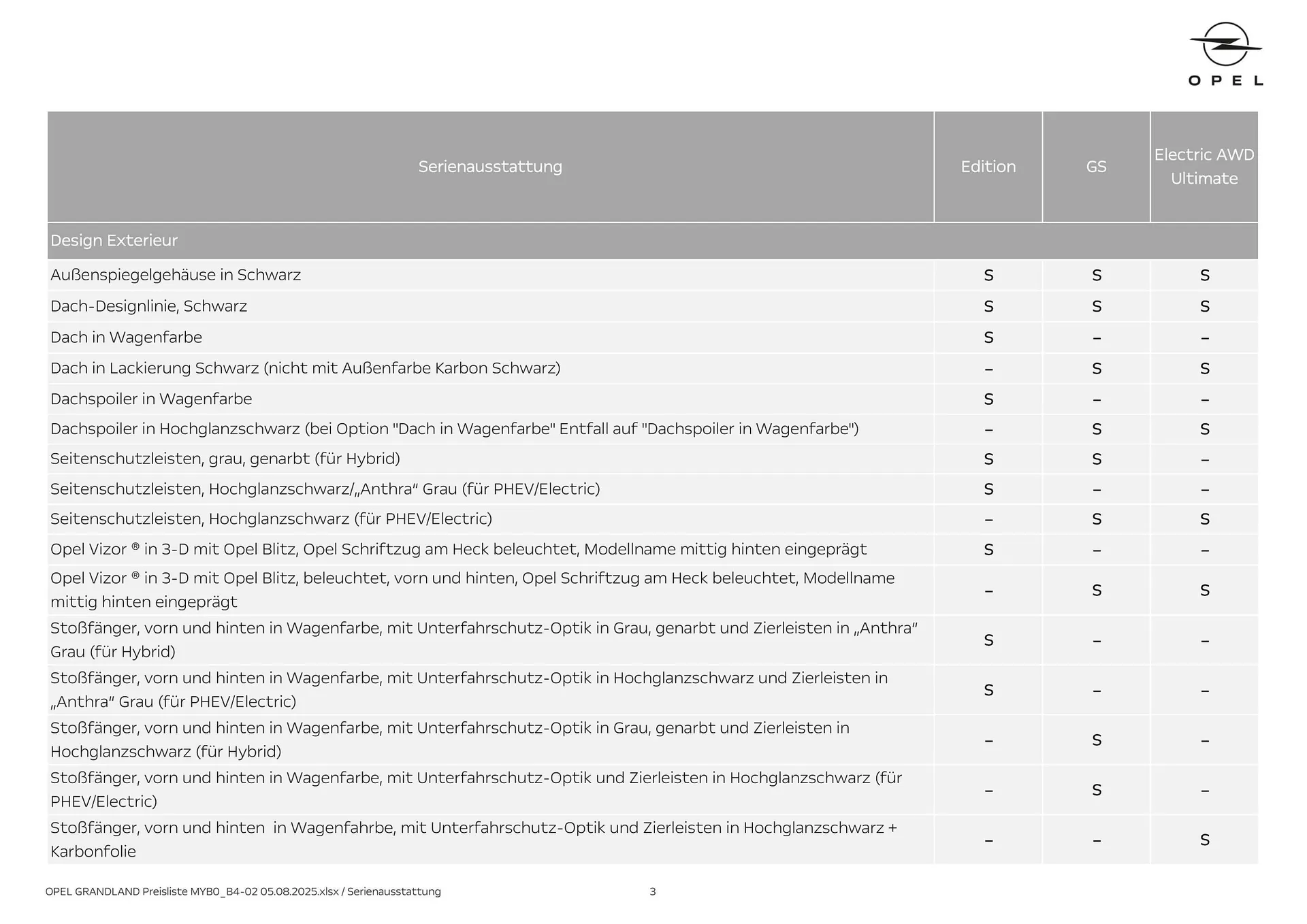The height and width of the screenshot is (924, 1307).
Task: Click the Dach-Designlinie, Schwarz row label
Action: [148, 306]
